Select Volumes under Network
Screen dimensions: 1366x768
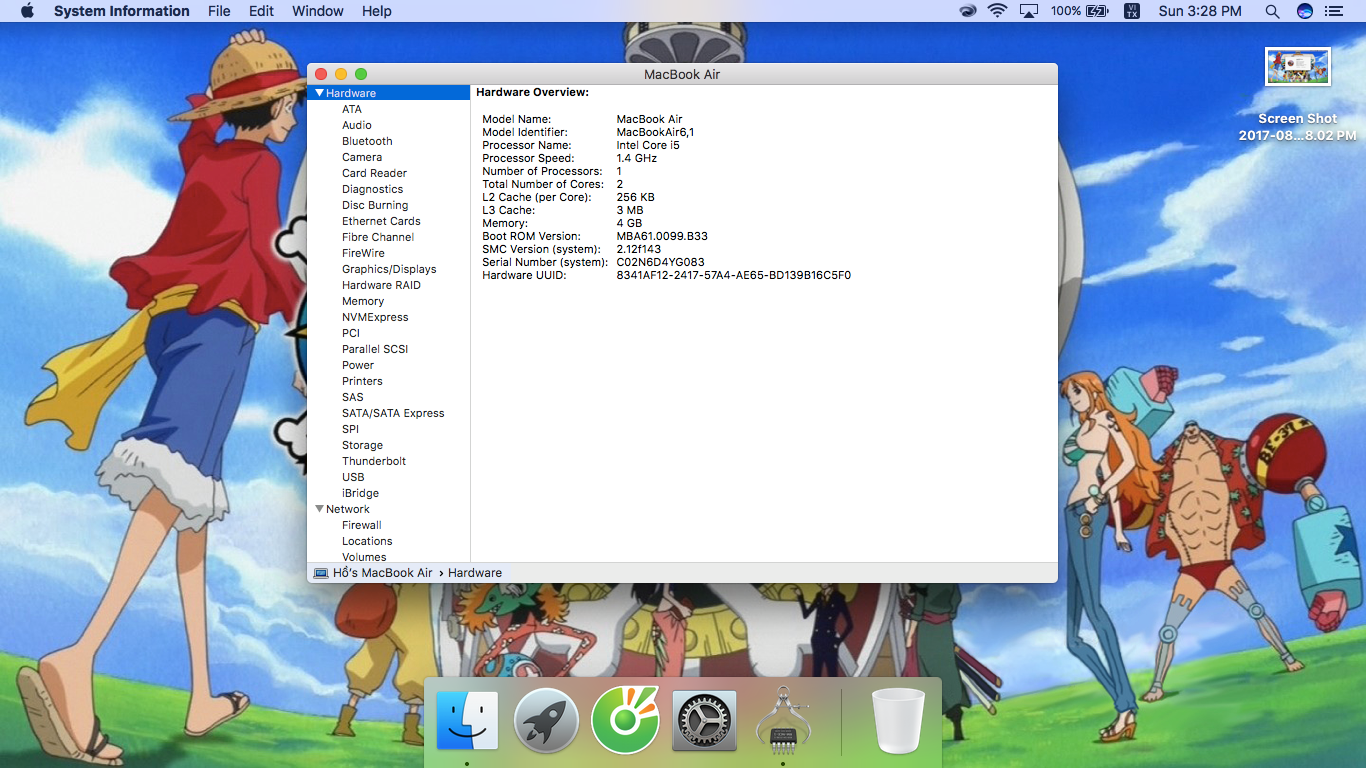click(x=364, y=557)
